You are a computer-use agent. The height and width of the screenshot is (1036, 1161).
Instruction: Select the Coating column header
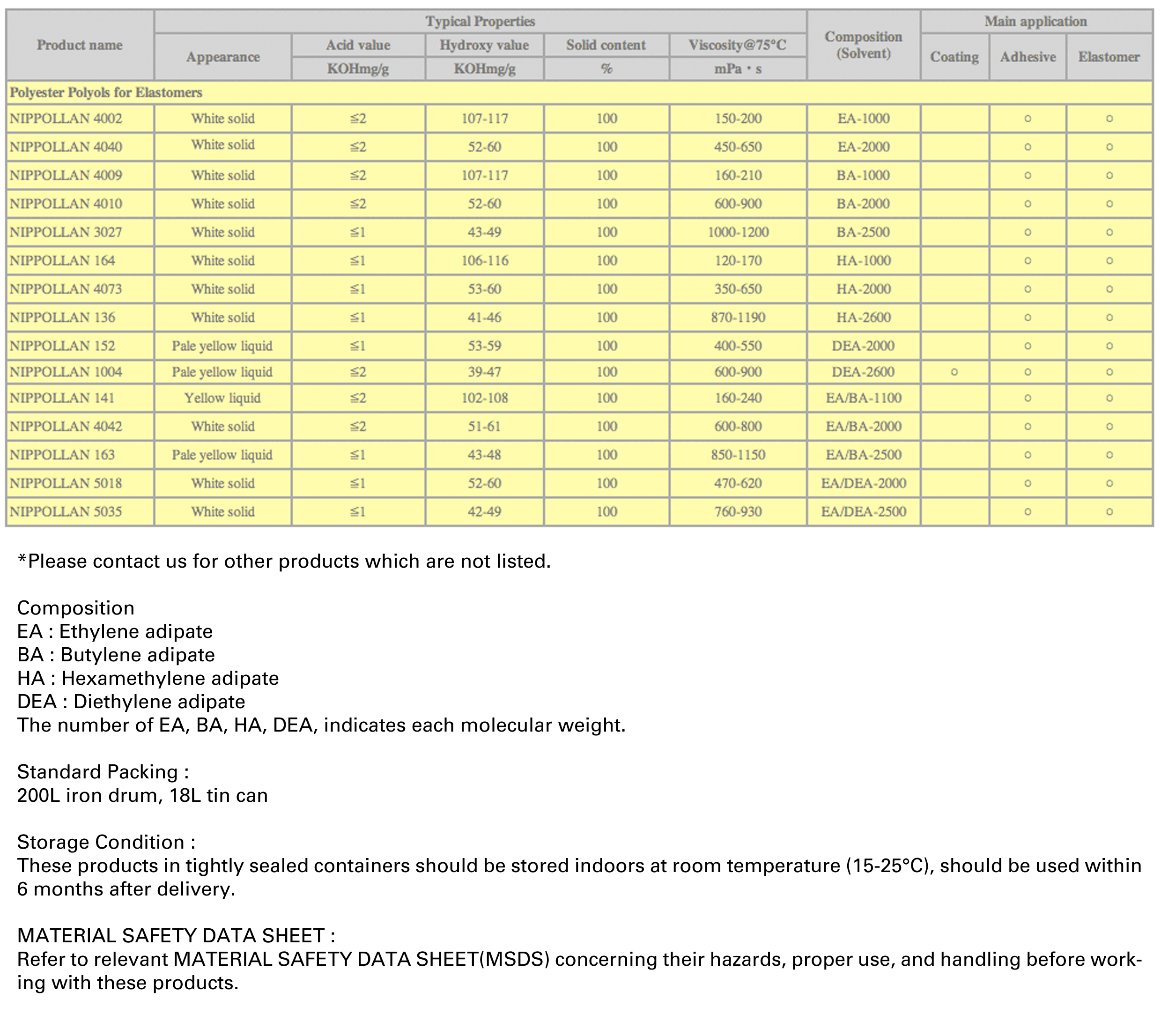click(x=954, y=57)
